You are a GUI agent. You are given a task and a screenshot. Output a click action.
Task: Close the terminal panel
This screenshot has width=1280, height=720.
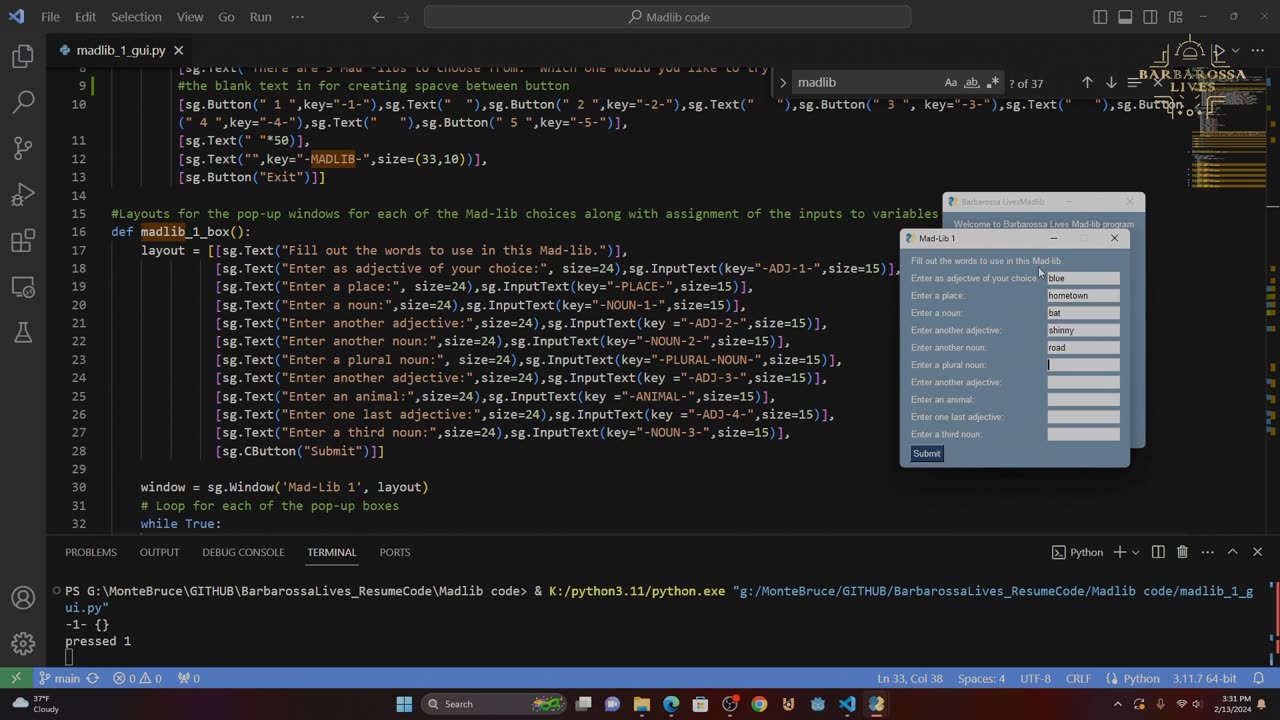(1257, 552)
